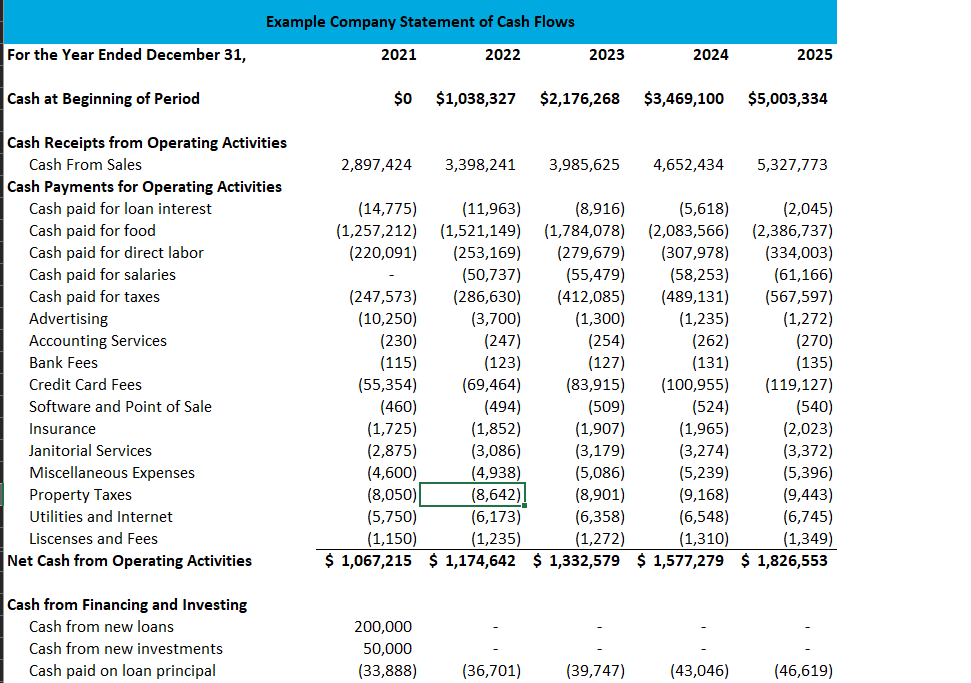Click the 'Cash Payments for Operating Activities' heading
971x683 pixels.
point(144,186)
